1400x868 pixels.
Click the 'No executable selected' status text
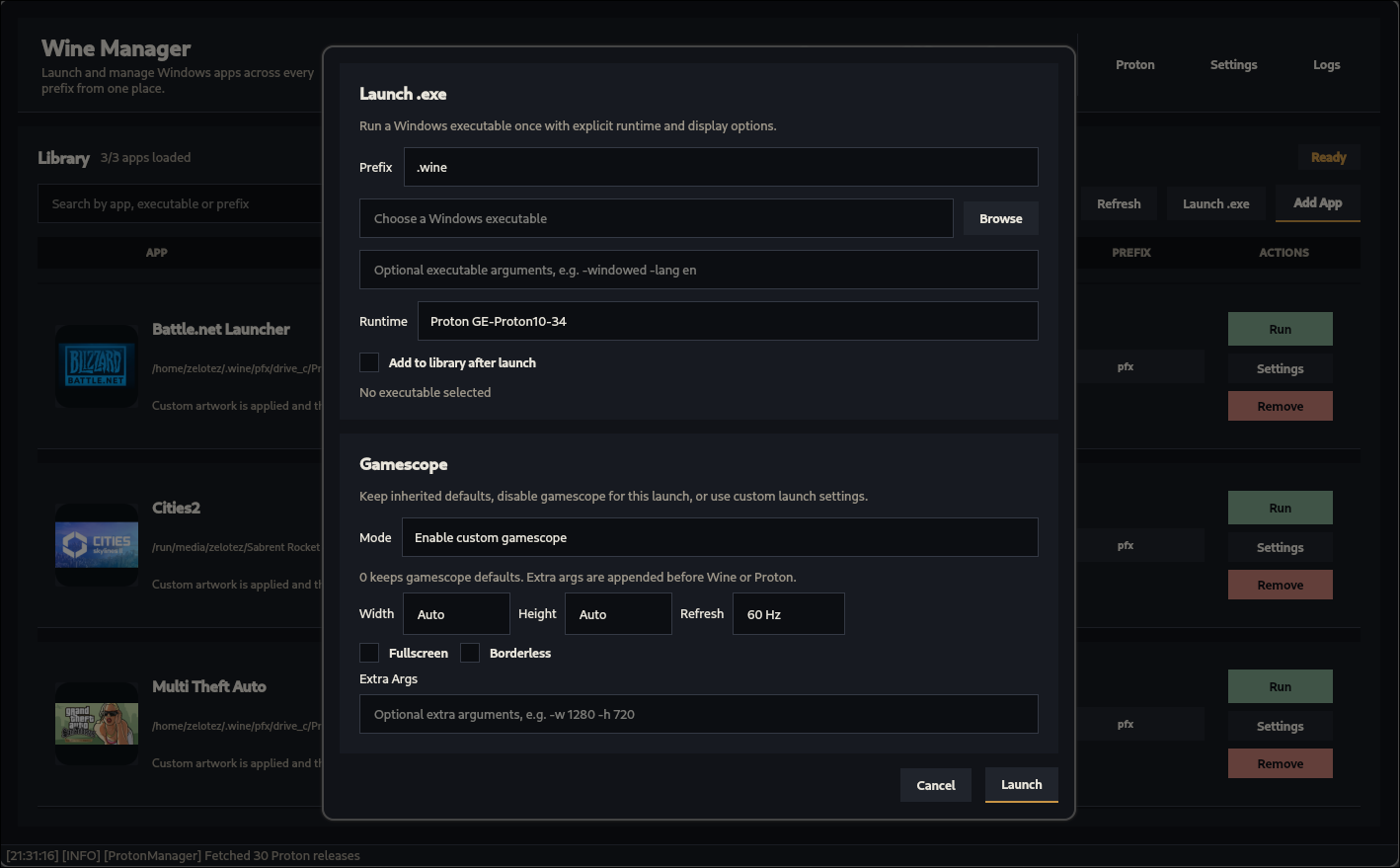pos(425,392)
